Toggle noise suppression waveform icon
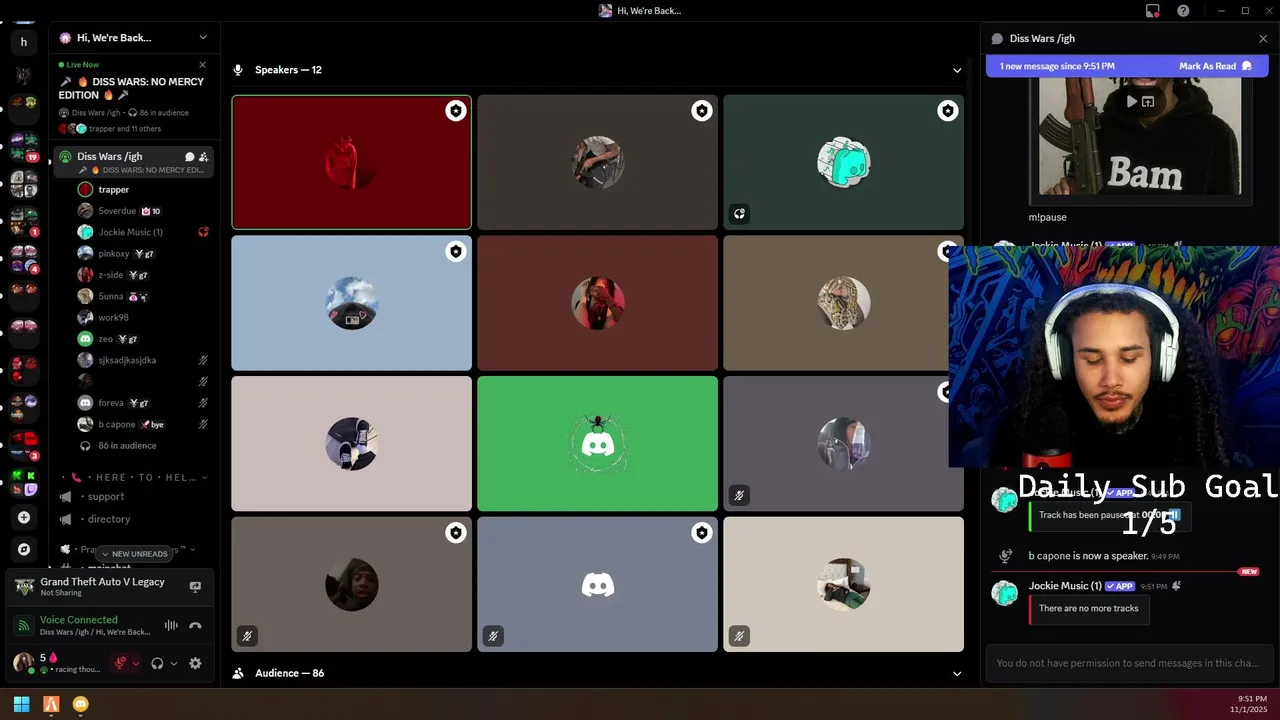Viewport: 1280px width, 720px height. click(x=171, y=626)
